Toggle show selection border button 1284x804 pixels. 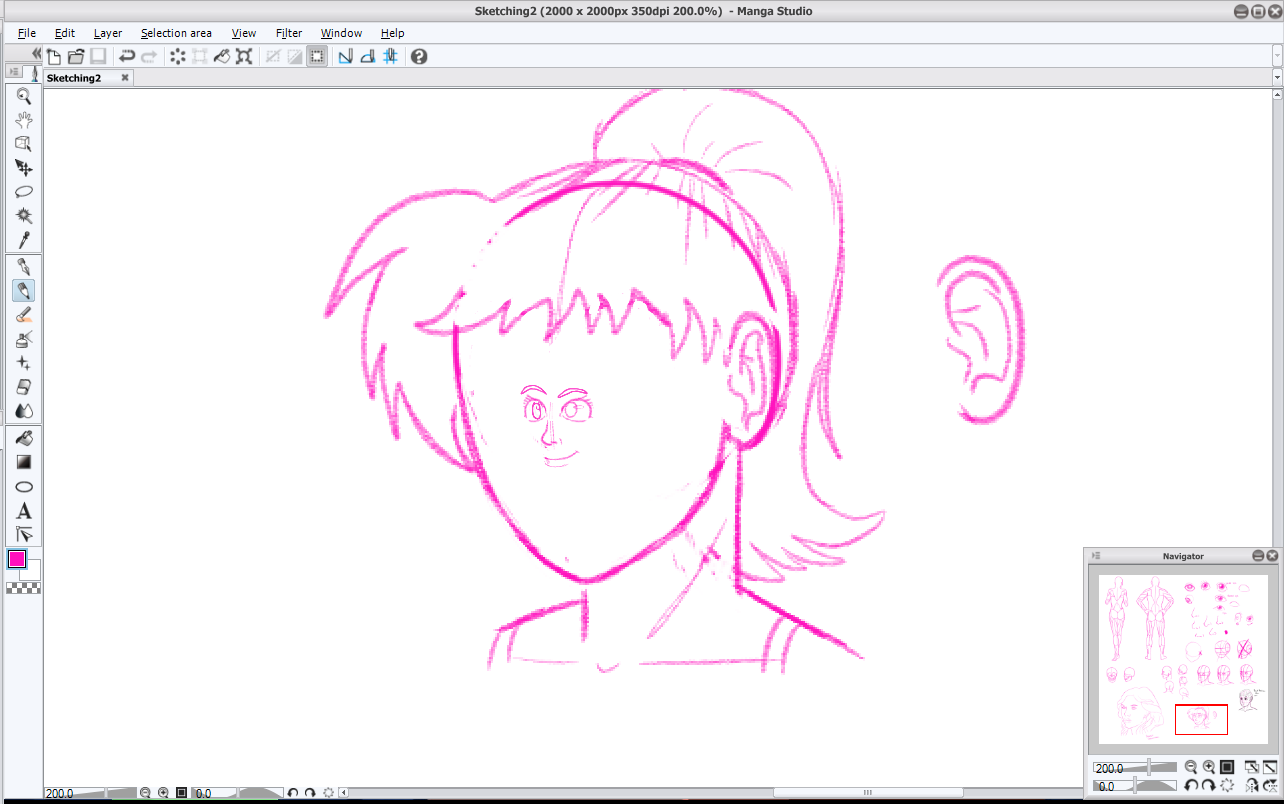317,57
